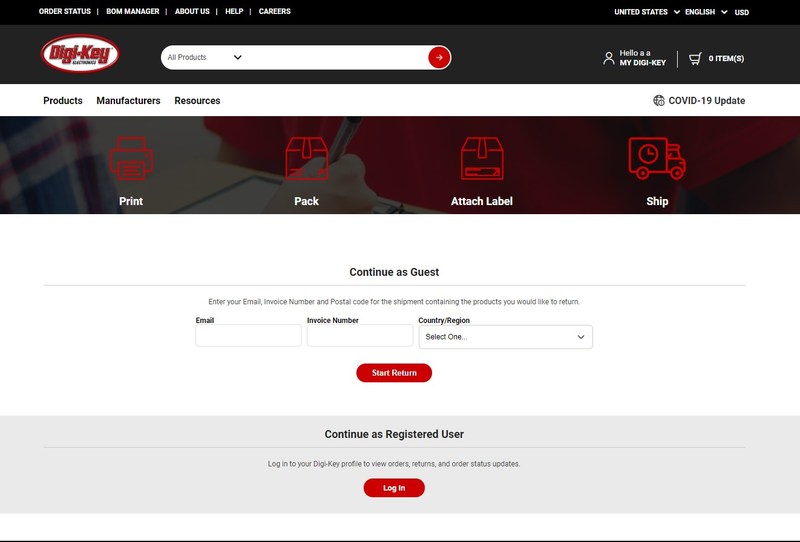Click the Ship step label

[657, 201]
